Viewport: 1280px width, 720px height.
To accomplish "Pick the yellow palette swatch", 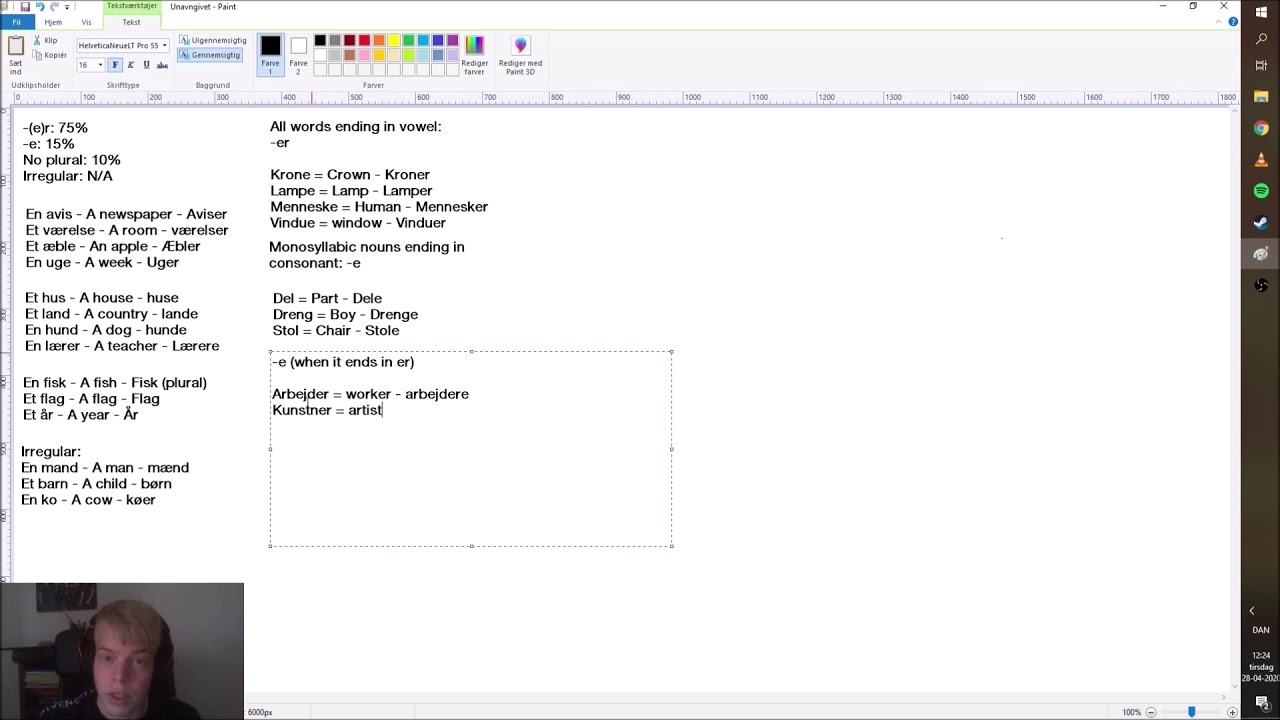I will pyautogui.click(x=393, y=41).
